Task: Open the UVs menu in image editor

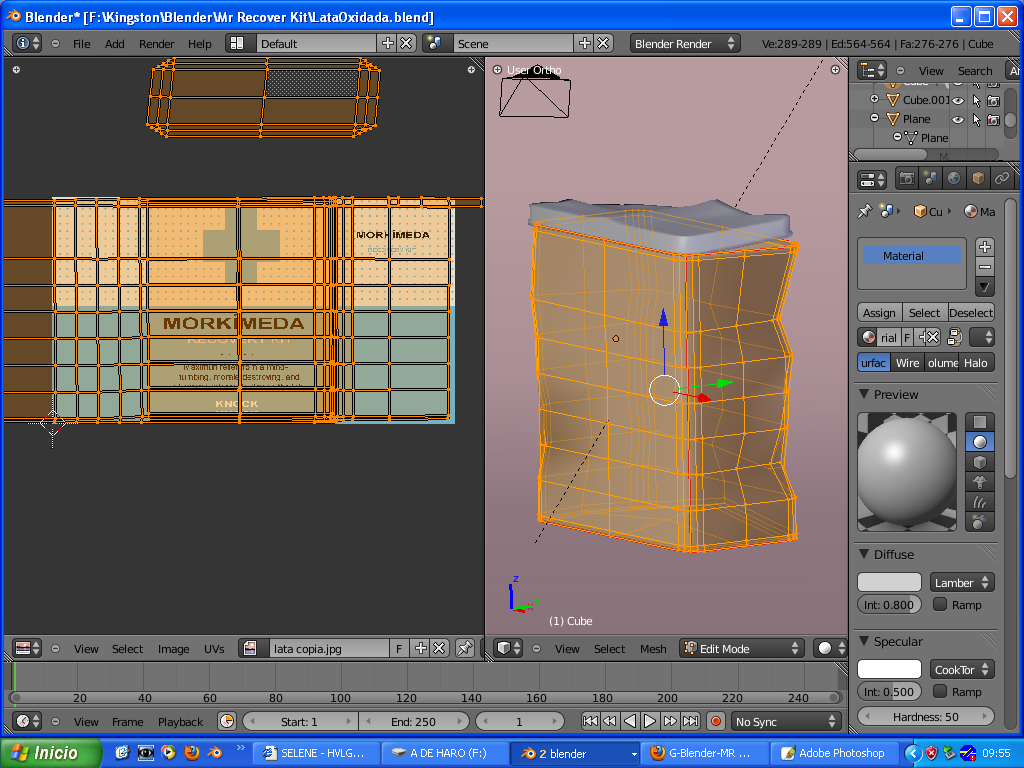Action: [214, 649]
